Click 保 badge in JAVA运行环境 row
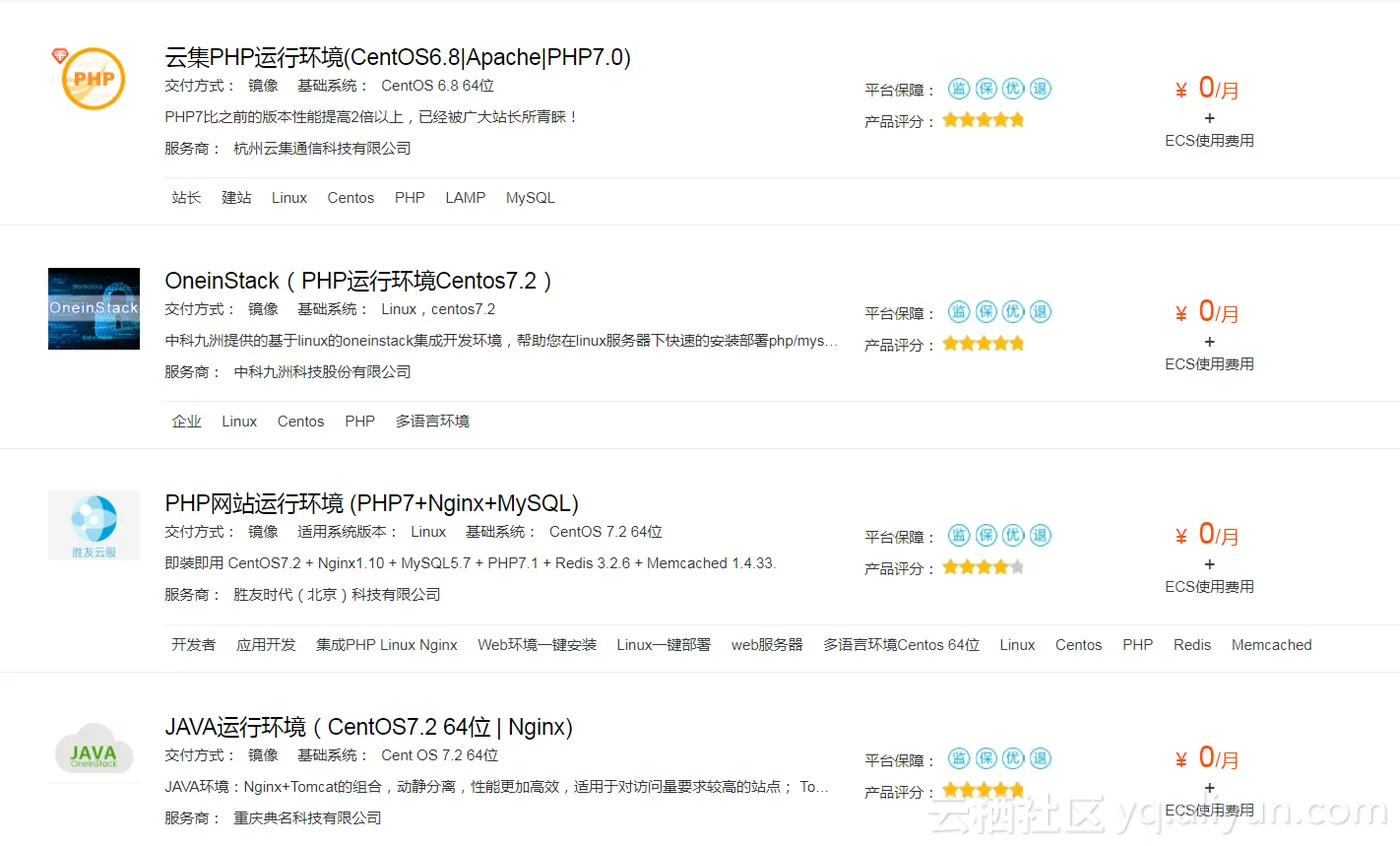This screenshot has height=846, width=1400. point(987,759)
